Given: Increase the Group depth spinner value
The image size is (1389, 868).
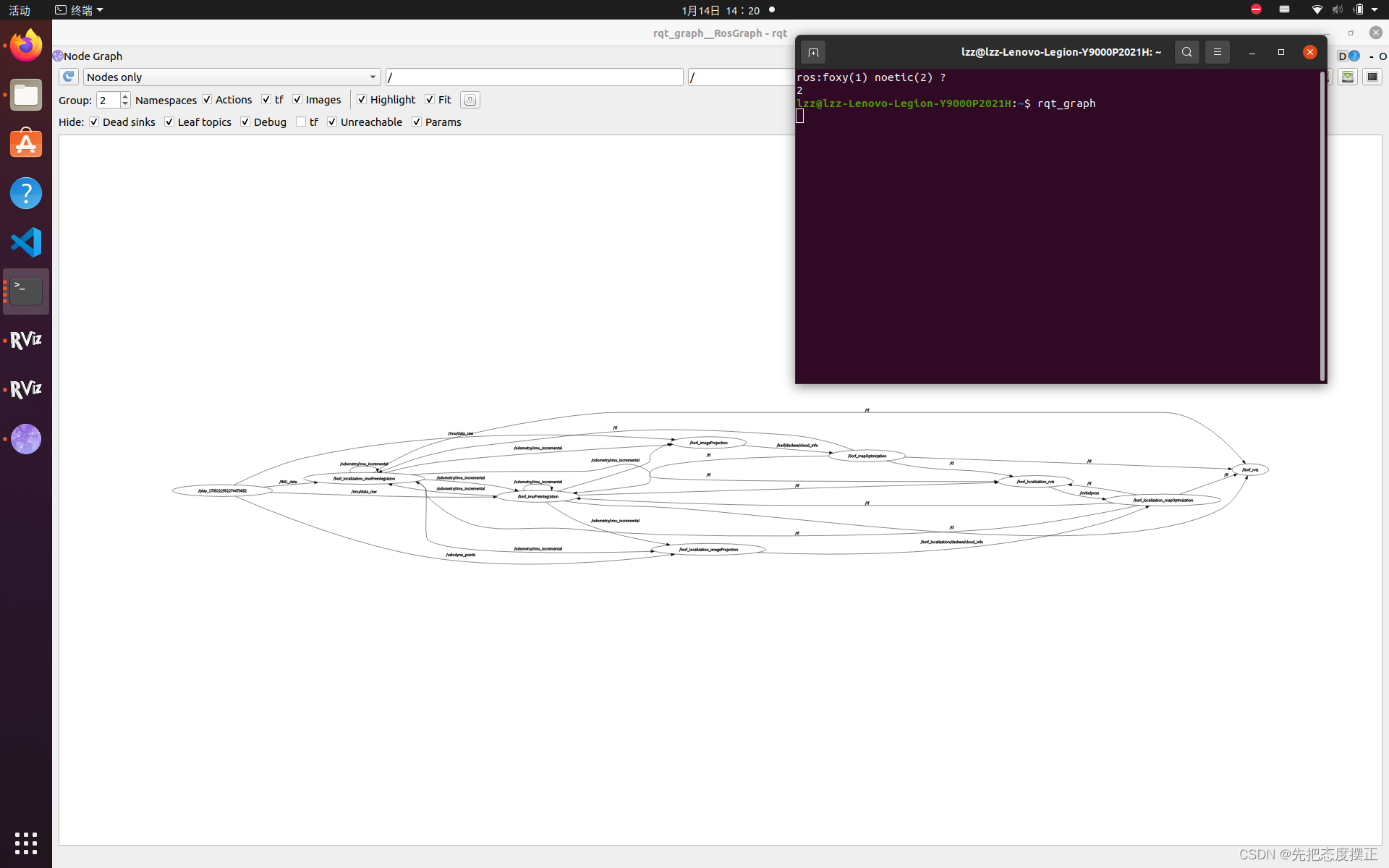Looking at the screenshot, I should click(125, 96).
